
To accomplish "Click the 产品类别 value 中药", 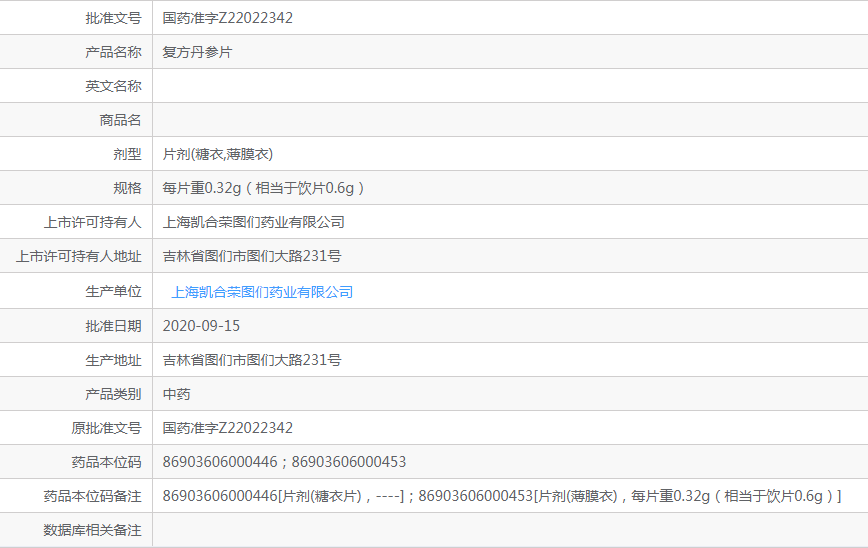I will 176,394.
